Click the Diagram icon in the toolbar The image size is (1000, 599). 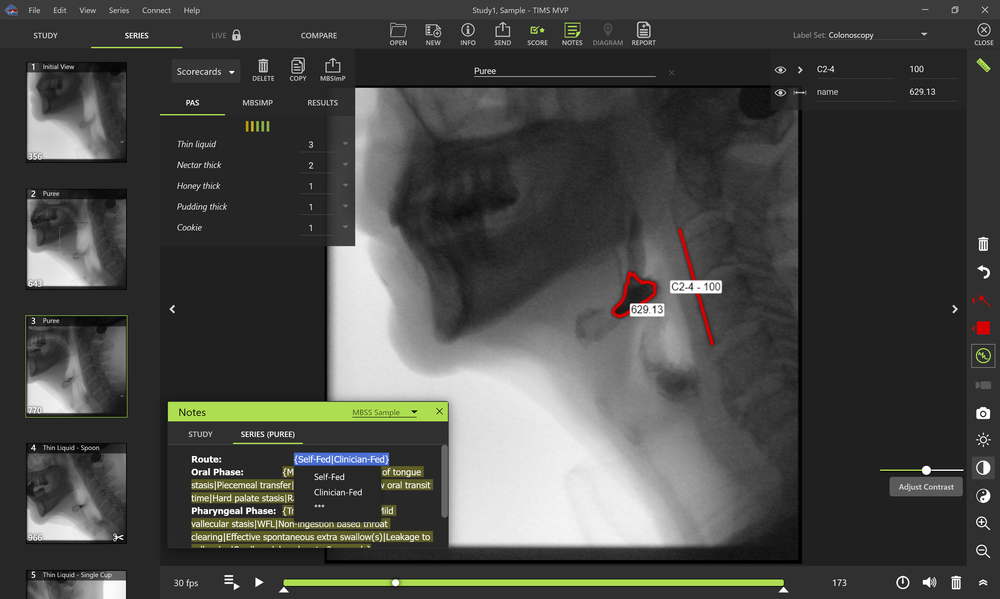607,33
